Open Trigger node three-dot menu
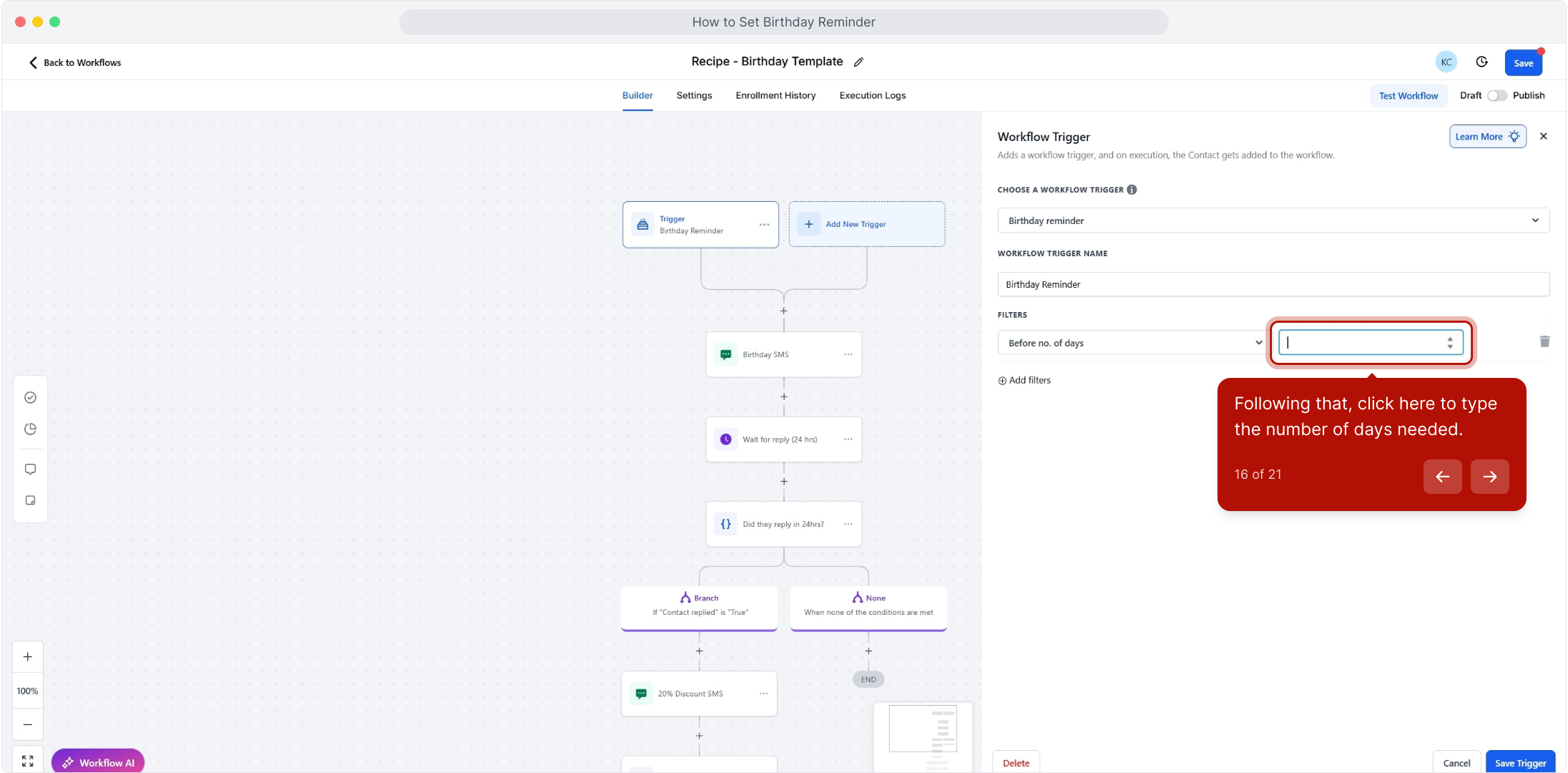 pyautogui.click(x=764, y=225)
